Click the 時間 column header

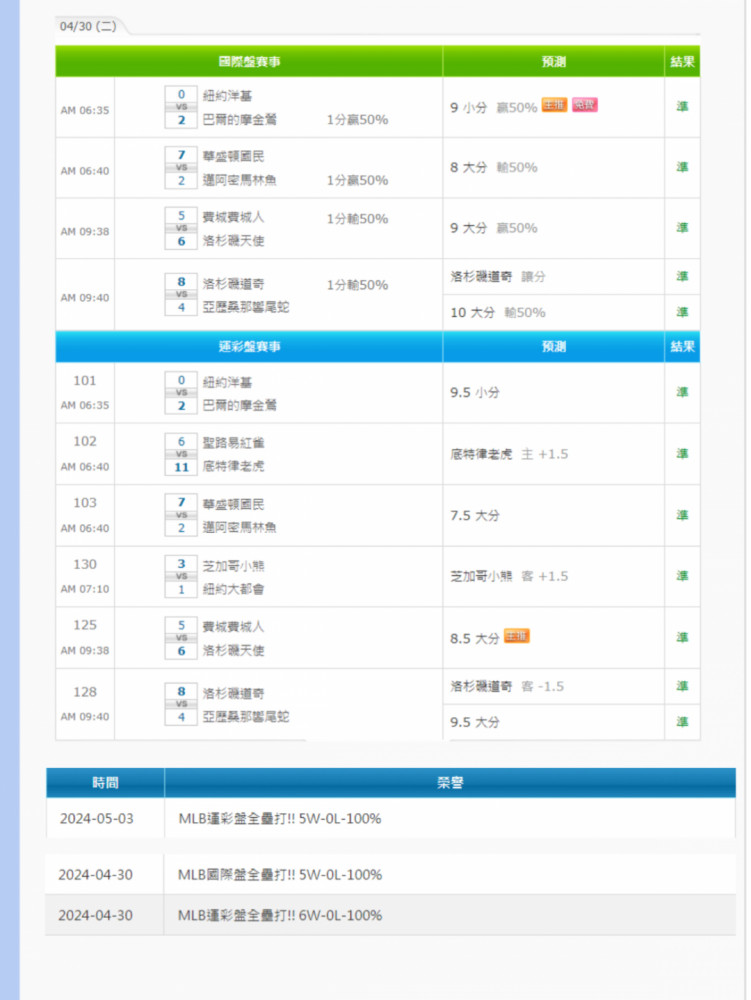[105, 783]
